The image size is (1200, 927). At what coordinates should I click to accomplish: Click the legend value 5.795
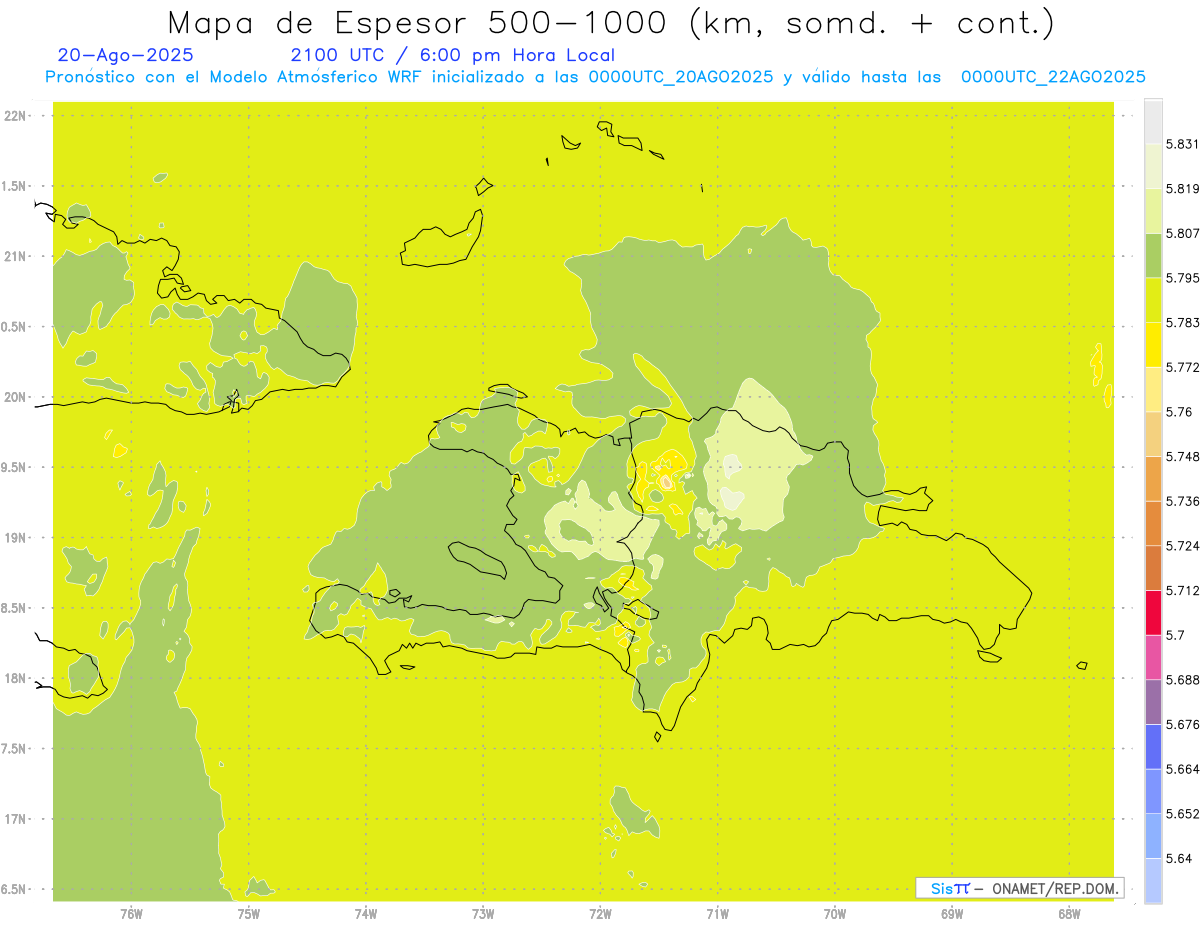[x=1182, y=278]
